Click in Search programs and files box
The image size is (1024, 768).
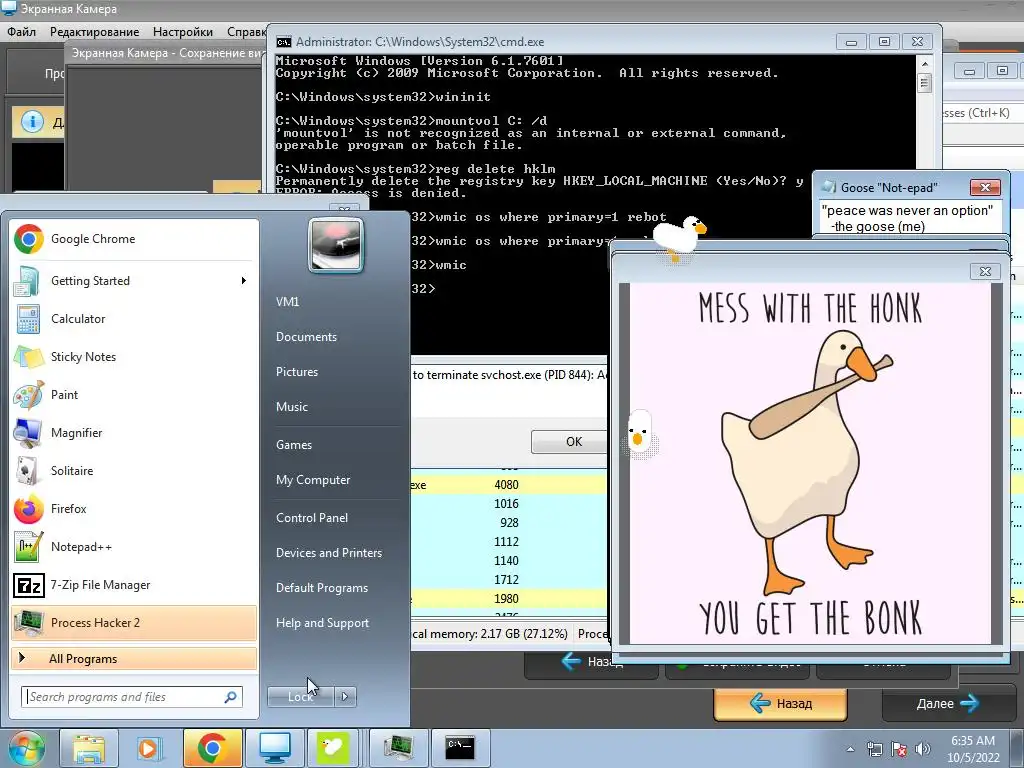tap(124, 697)
